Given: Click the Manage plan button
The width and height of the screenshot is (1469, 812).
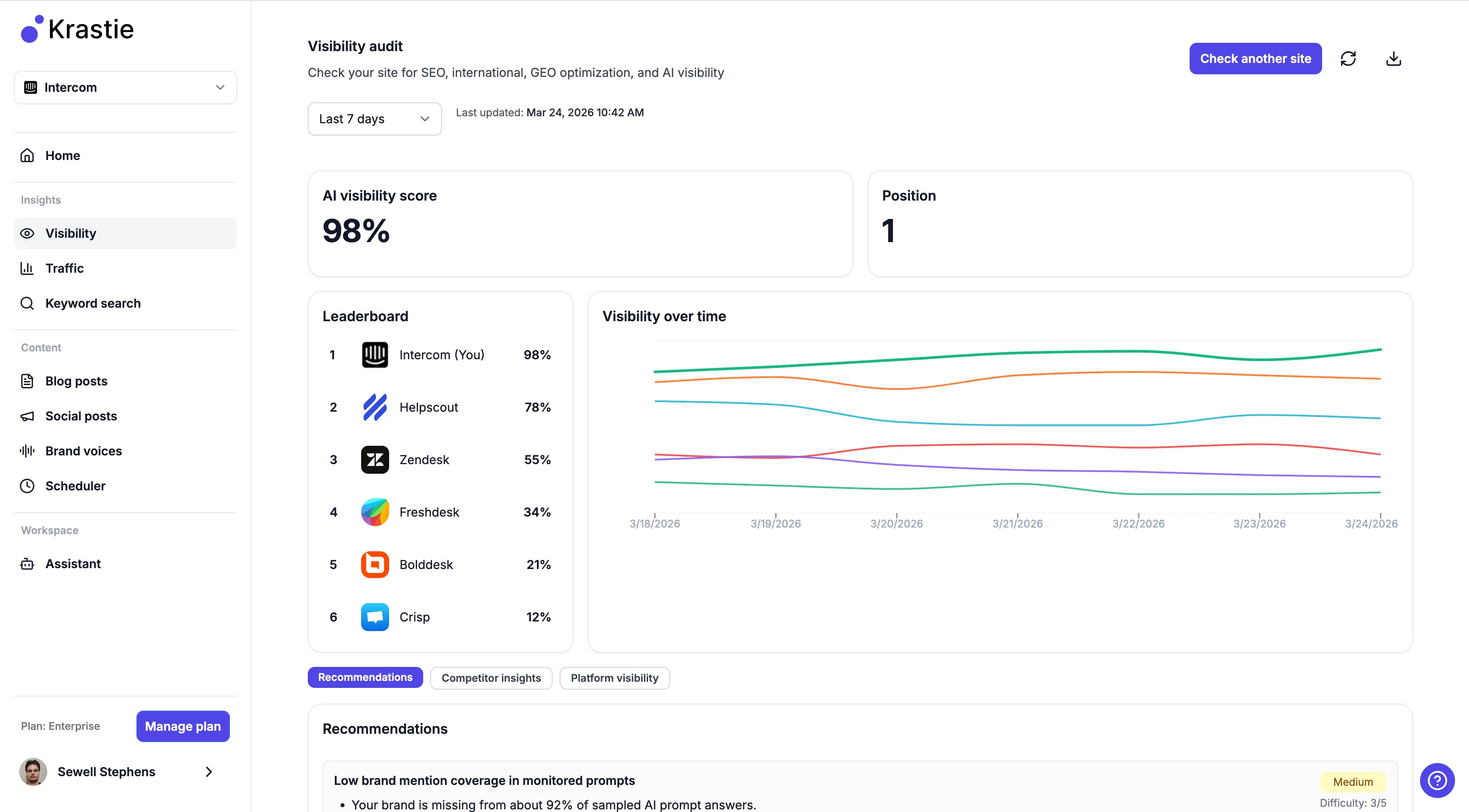Looking at the screenshot, I should click(x=183, y=726).
